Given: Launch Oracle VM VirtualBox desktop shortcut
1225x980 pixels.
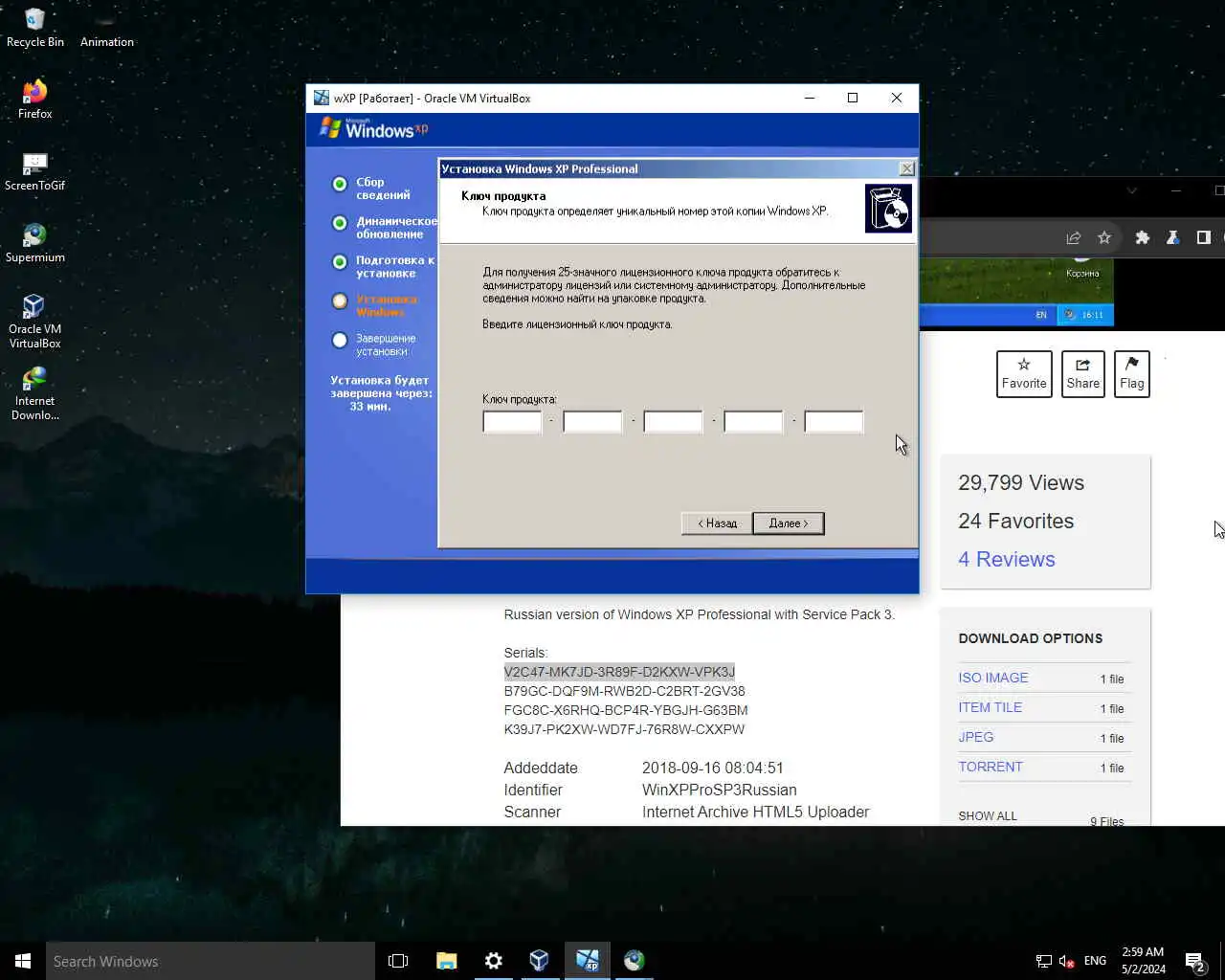Looking at the screenshot, I should coord(34,321).
